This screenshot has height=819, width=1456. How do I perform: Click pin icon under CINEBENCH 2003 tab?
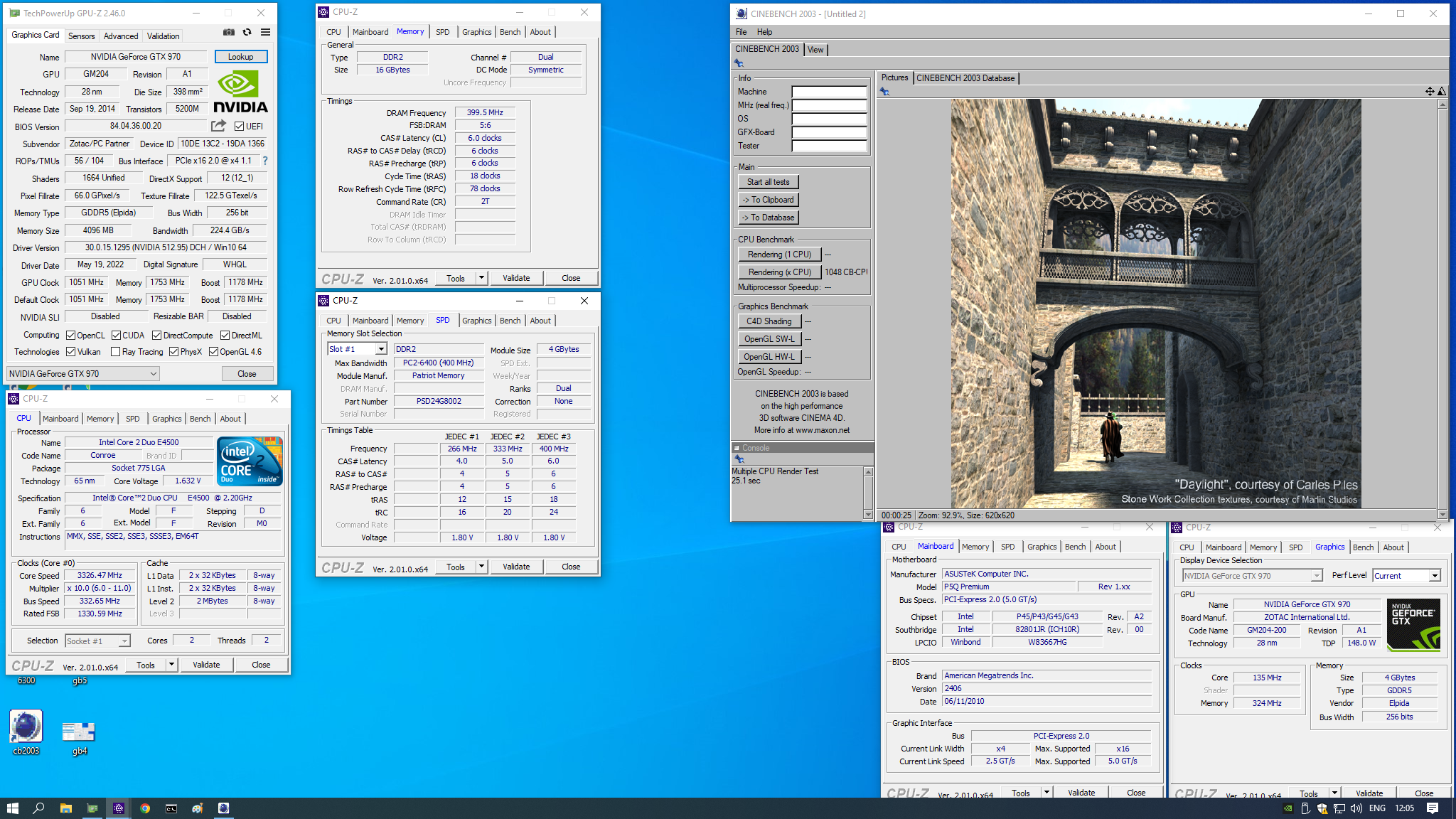pos(739,63)
